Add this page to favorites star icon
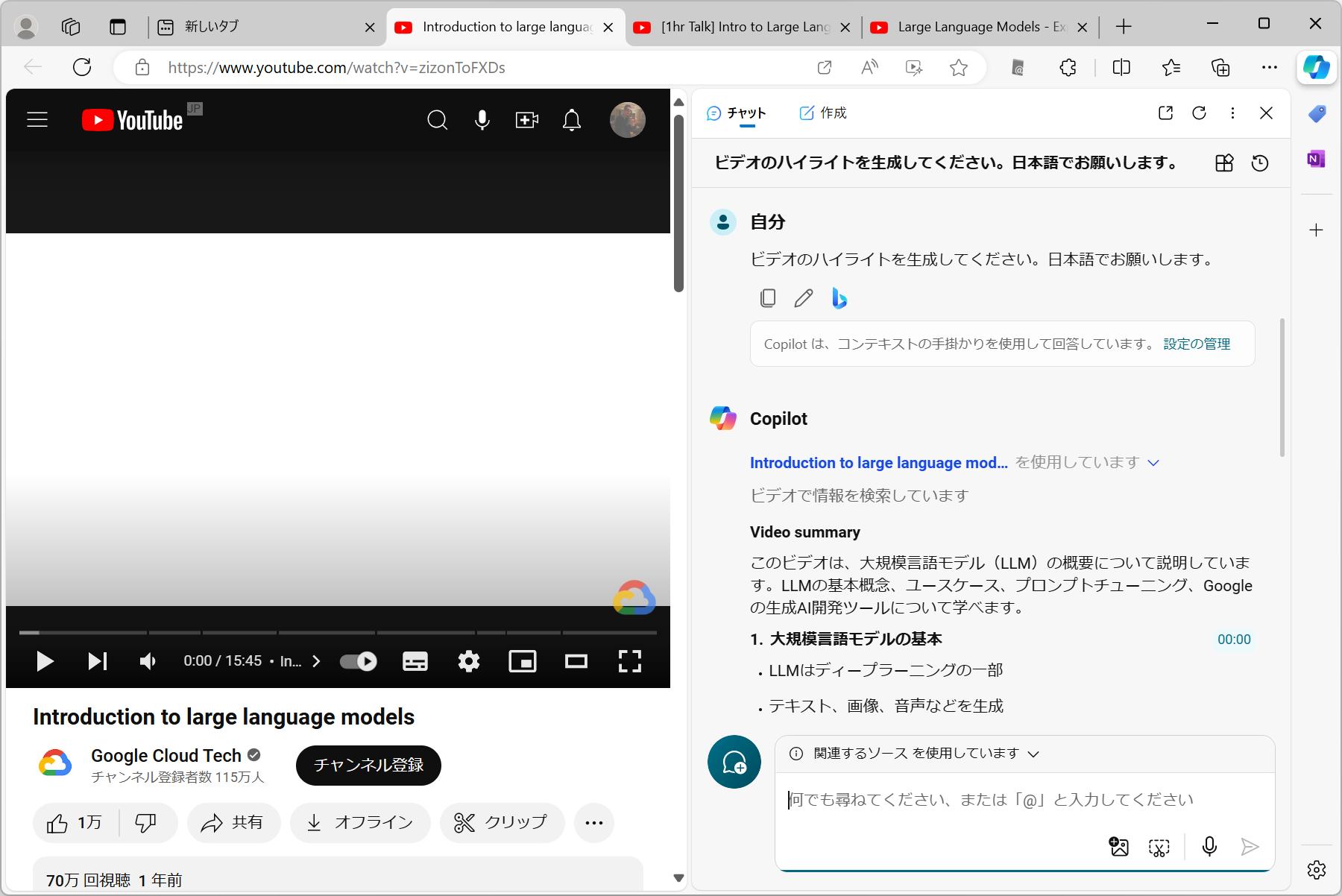This screenshot has height=896, width=1342. [x=959, y=68]
